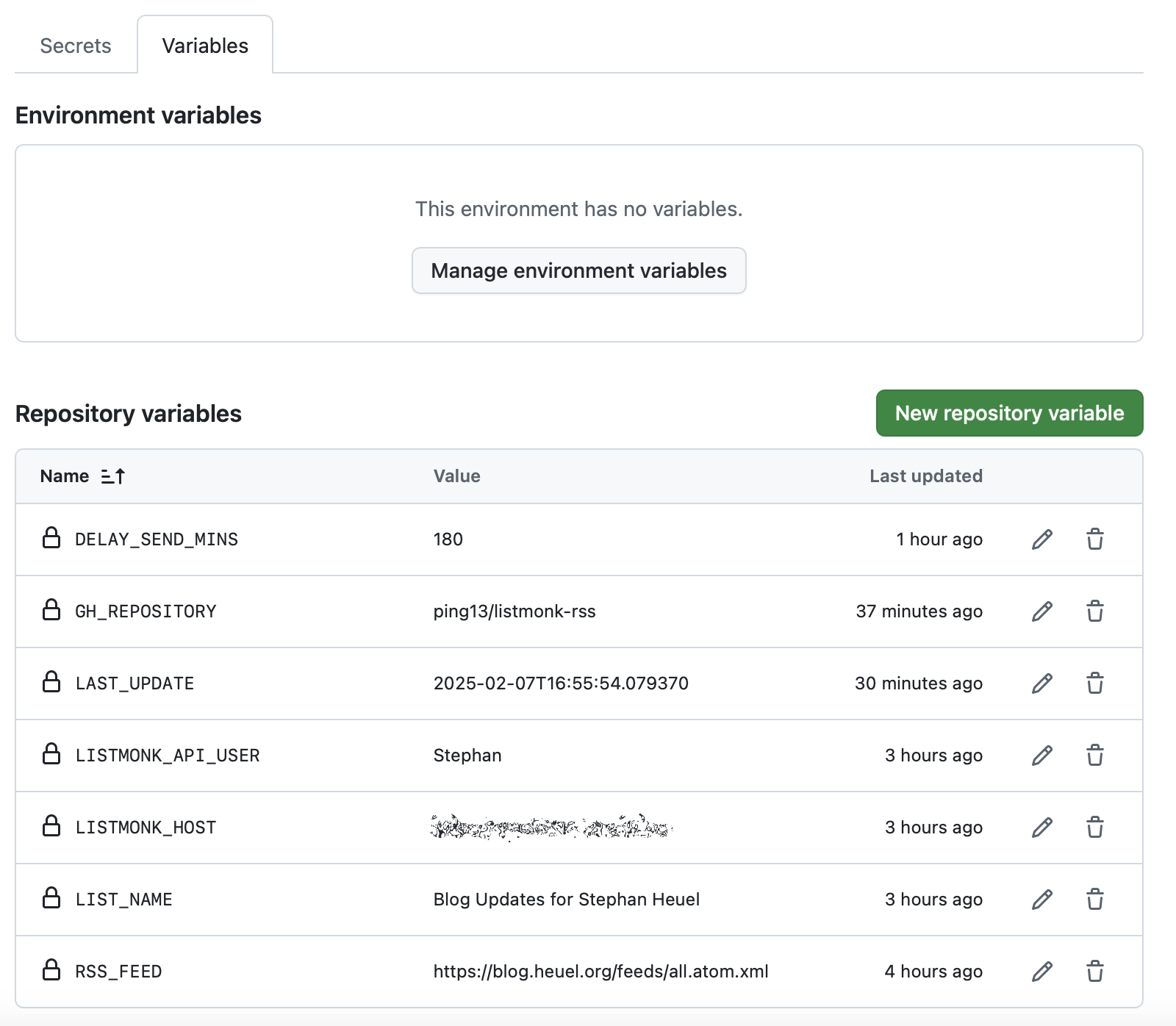Delete the DELAY_SEND_MINS variable
The image size is (1176, 1026).
click(x=1095, y=539)
